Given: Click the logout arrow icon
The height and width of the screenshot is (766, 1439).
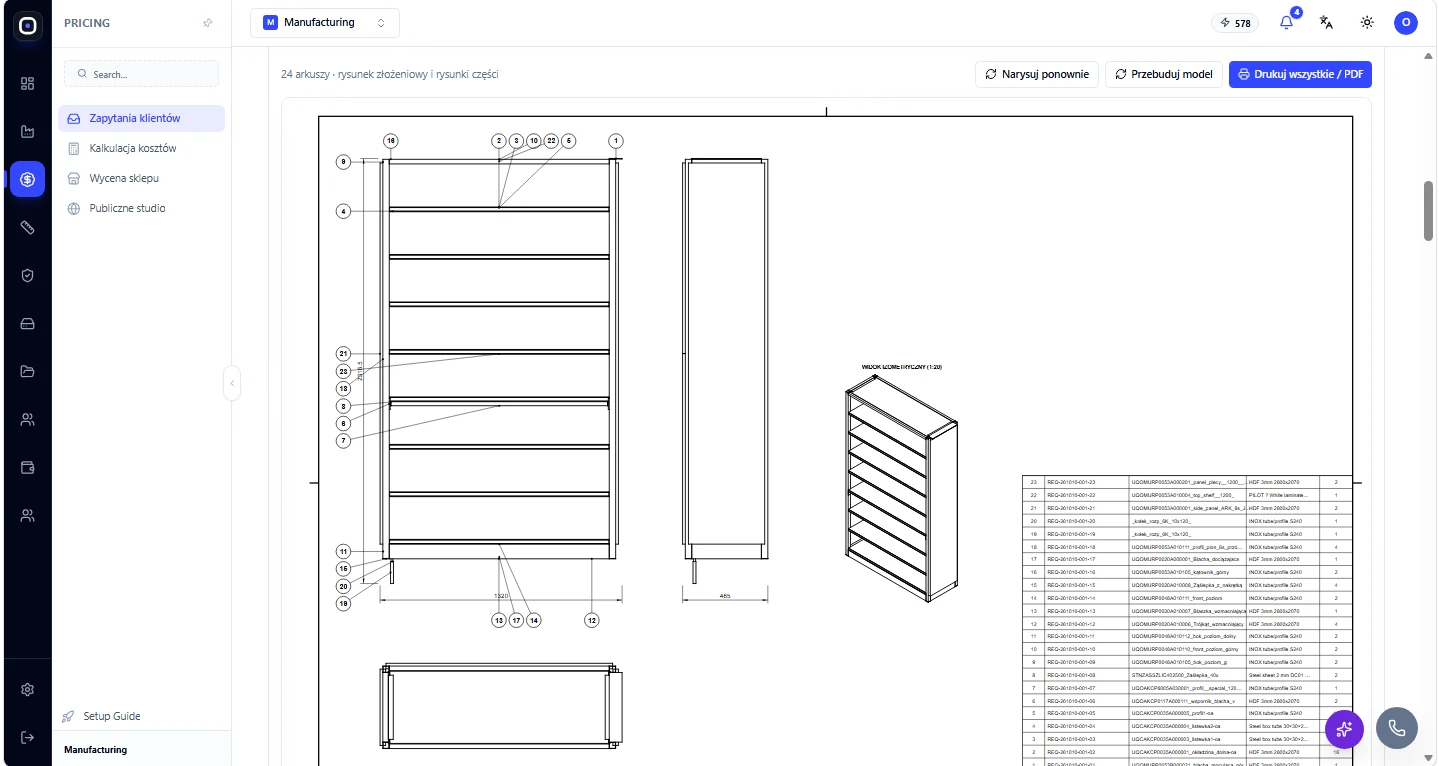Looking at the screenshot, I should click(x=27, y=737).
